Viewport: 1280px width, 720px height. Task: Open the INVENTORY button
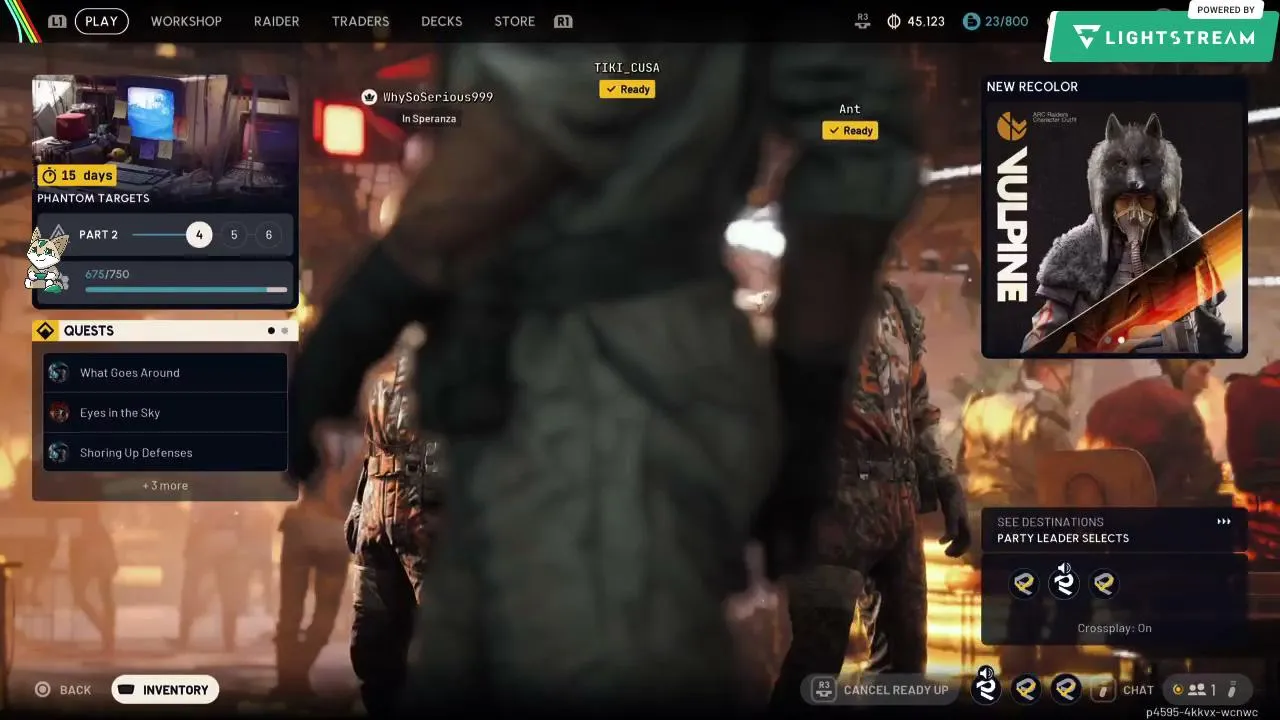165,690
